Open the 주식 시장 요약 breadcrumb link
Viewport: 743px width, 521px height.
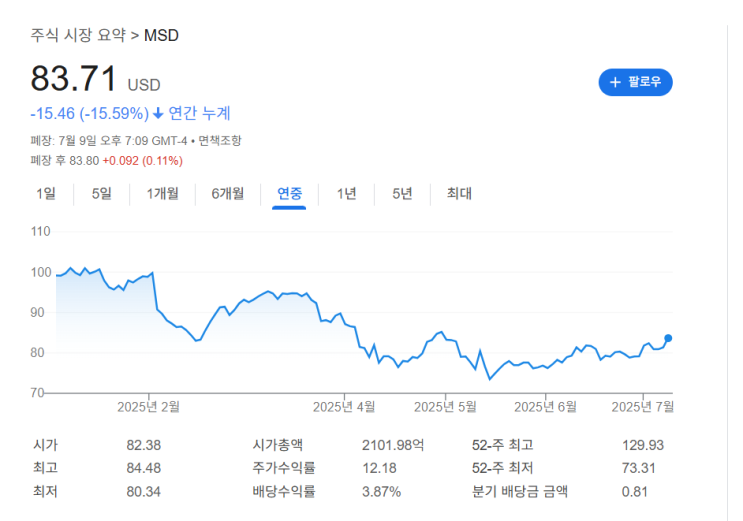pos(78,35)
